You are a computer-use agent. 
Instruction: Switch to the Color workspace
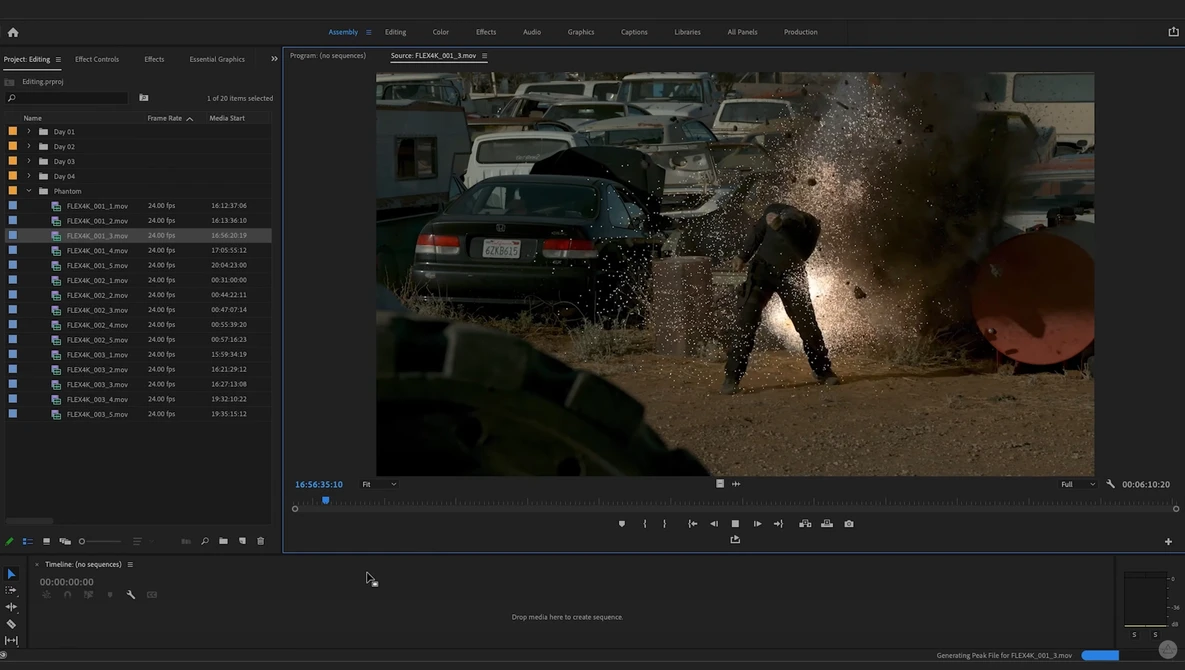tap(441, 32)
